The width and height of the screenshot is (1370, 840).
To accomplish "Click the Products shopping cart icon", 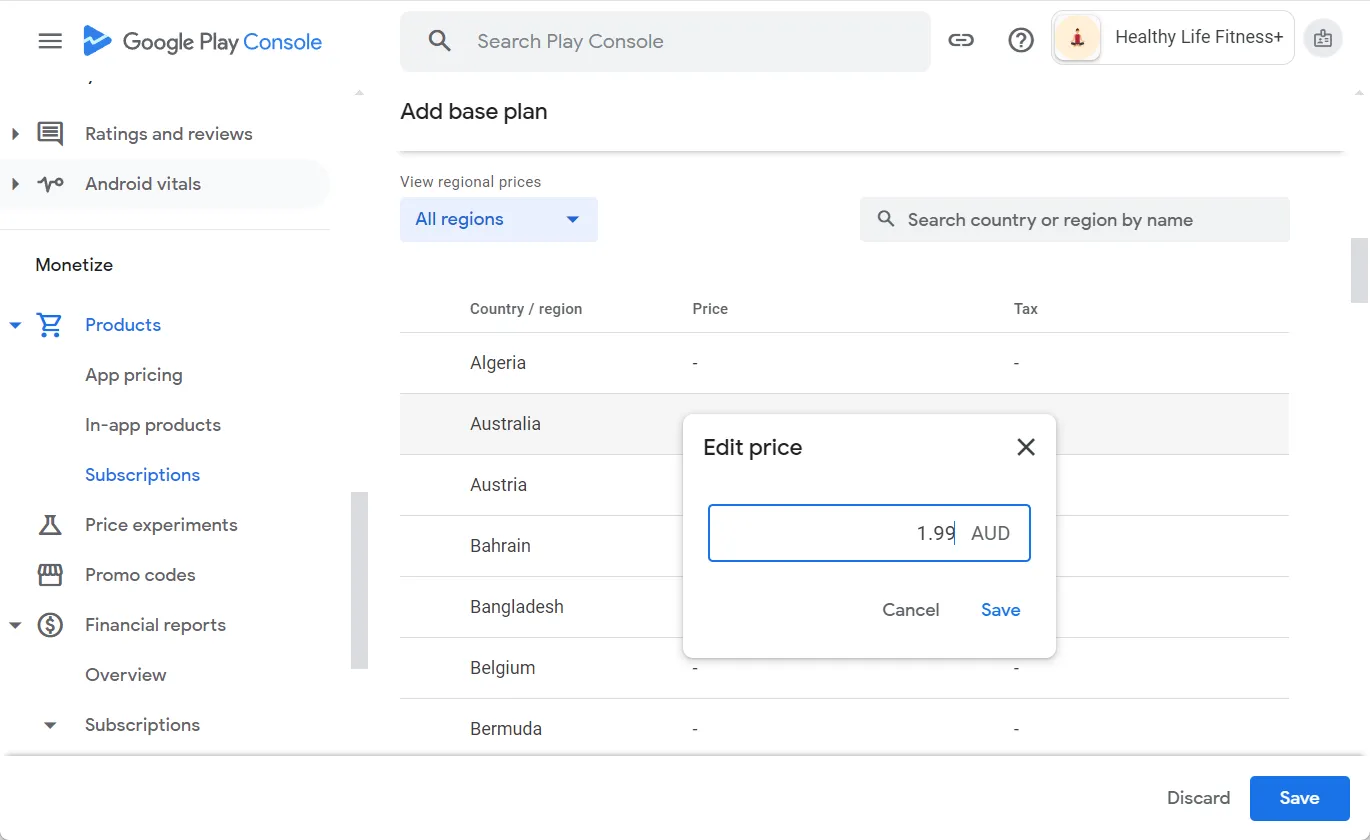I will point(47,324).
